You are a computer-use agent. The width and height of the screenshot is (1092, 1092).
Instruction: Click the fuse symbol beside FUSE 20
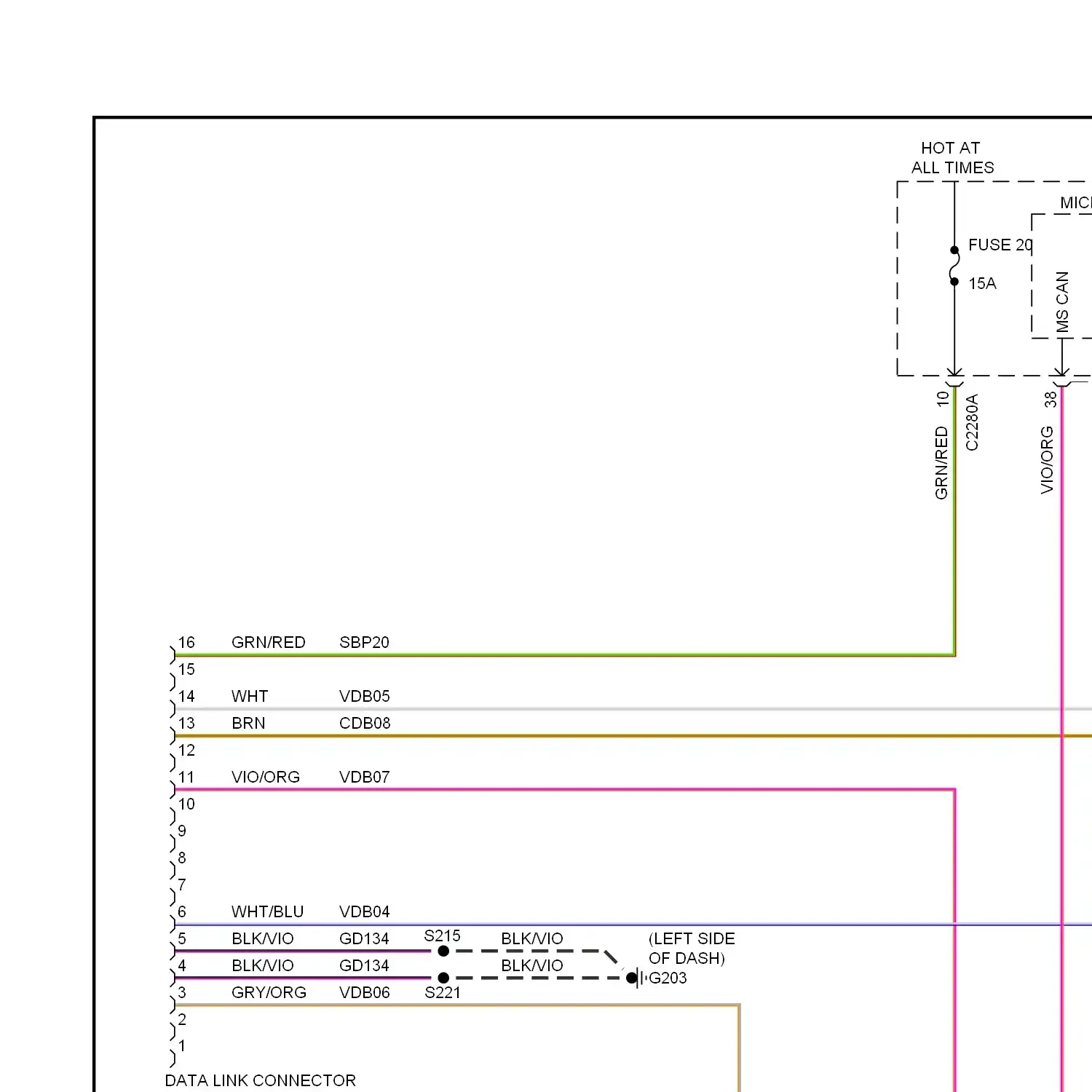[x=954, y=266]
